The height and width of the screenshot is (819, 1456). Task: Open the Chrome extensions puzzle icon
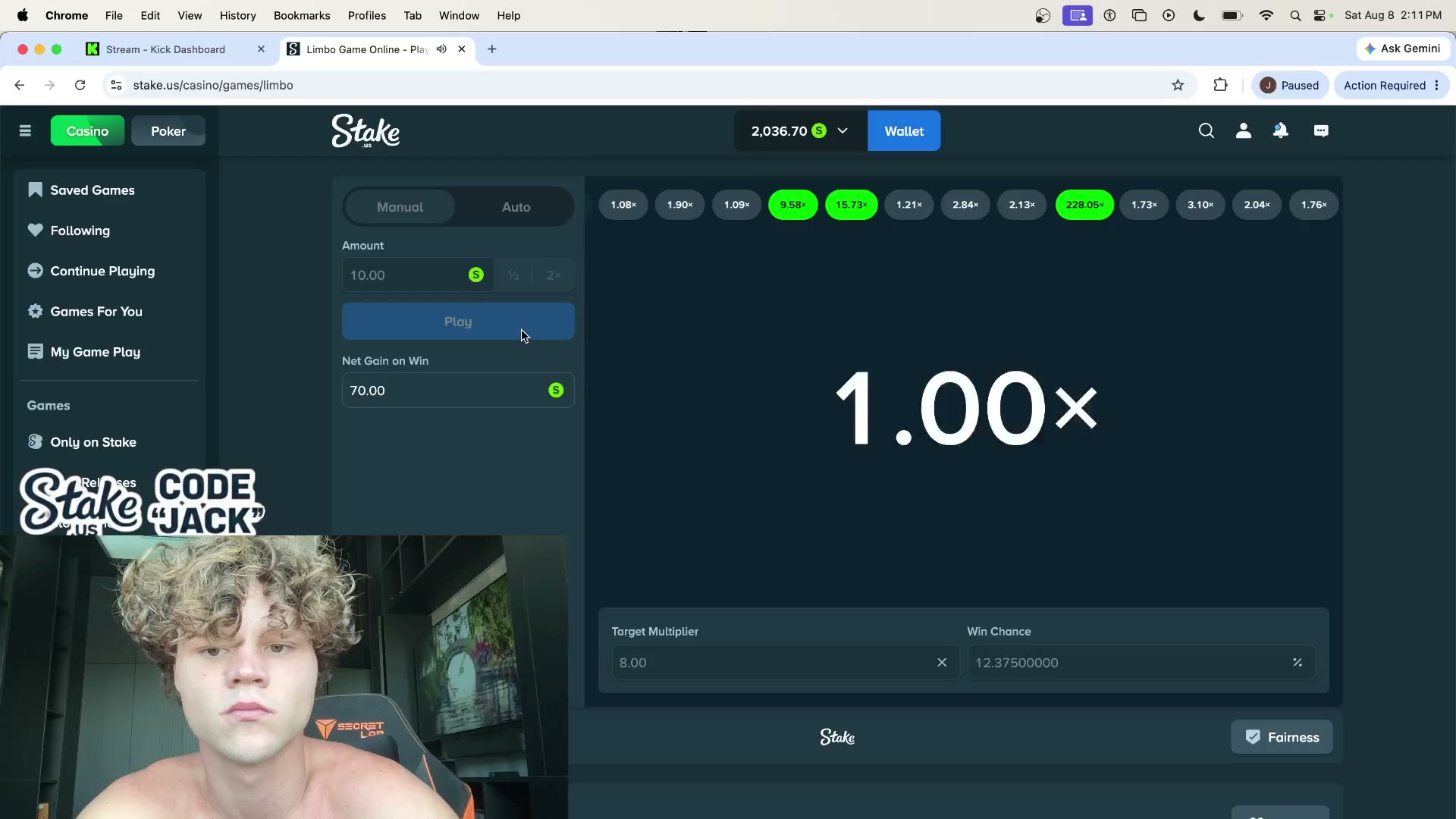click(1220, 85)
